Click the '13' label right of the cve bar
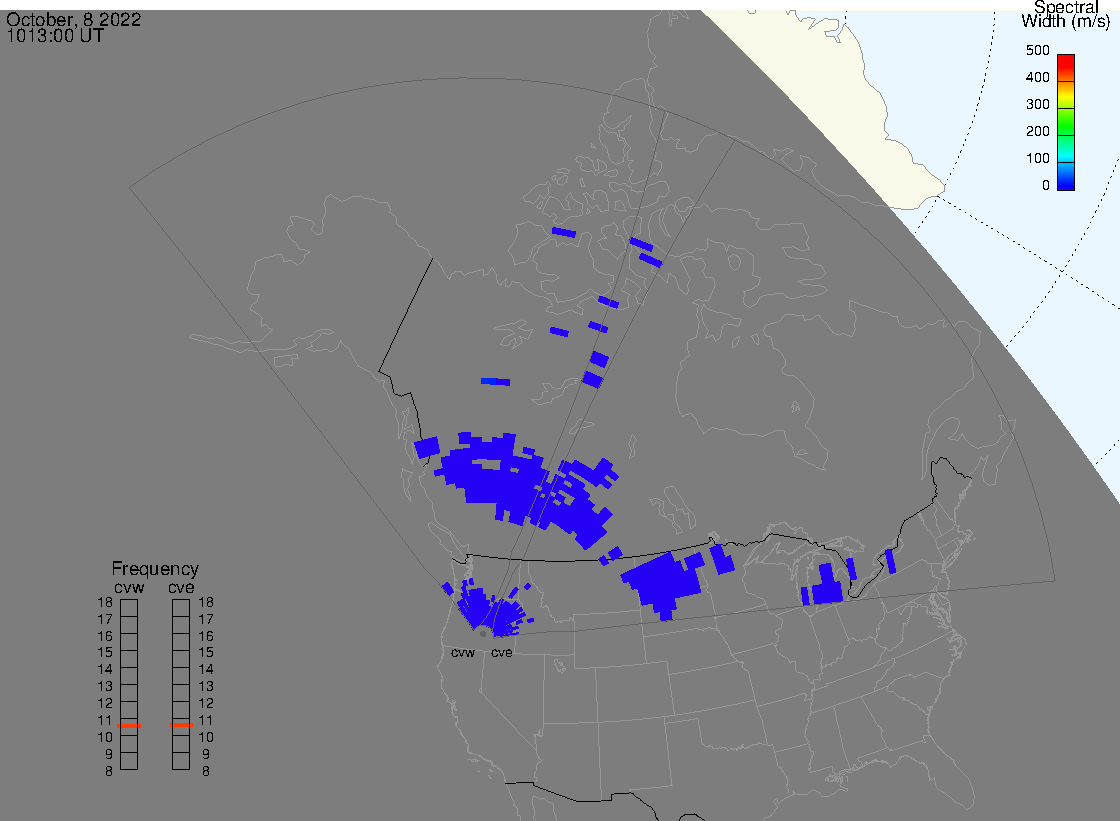 pyautogui.click(x=206, y=687)
